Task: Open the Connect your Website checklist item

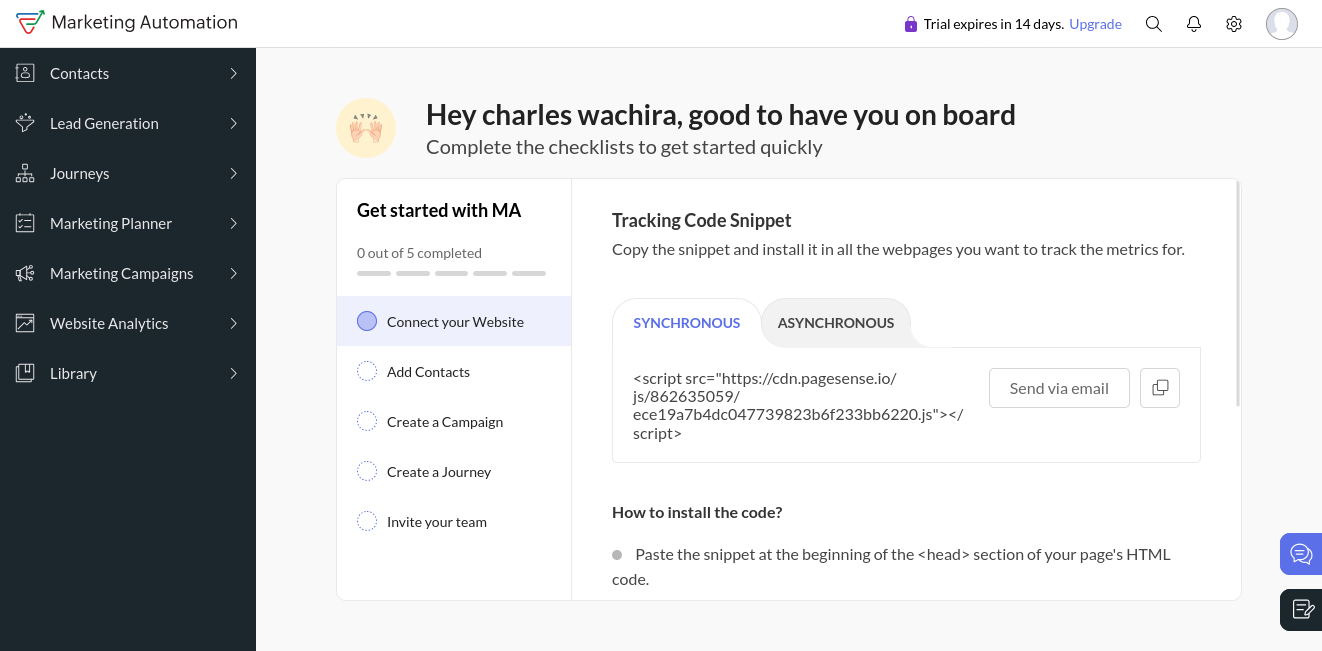Action: pos(454,321)
